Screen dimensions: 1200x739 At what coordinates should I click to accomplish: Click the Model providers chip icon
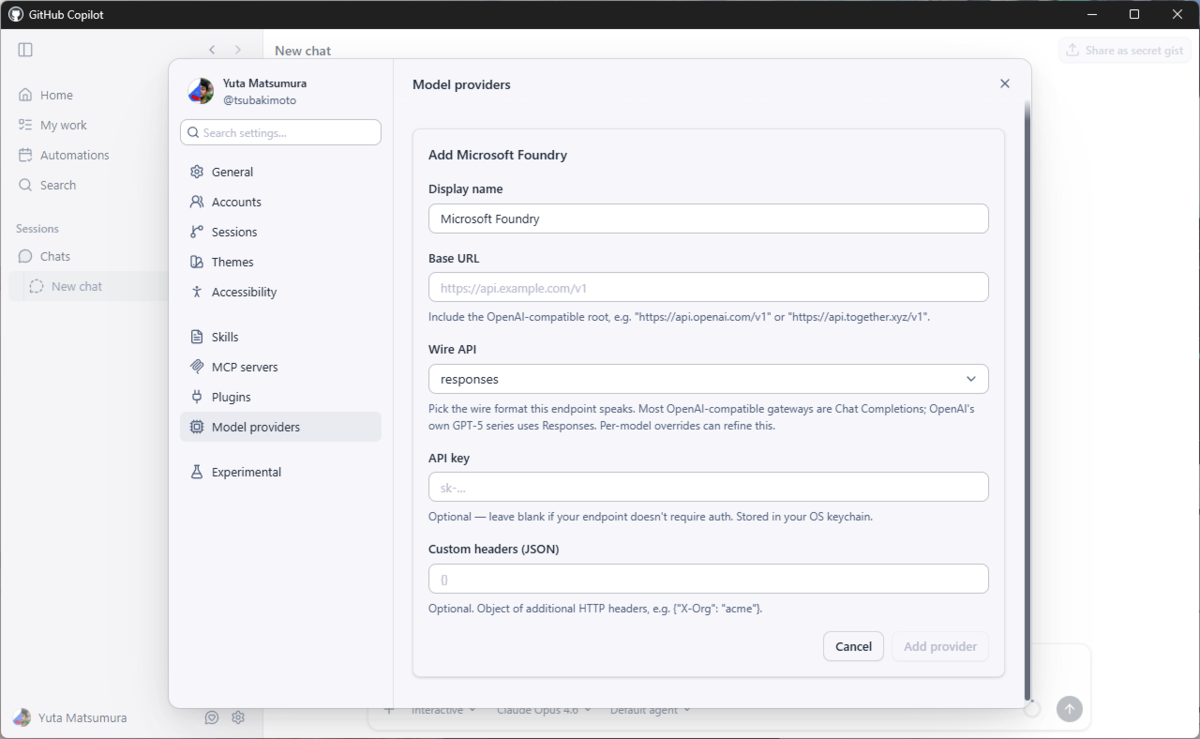(x=197, y=427)
